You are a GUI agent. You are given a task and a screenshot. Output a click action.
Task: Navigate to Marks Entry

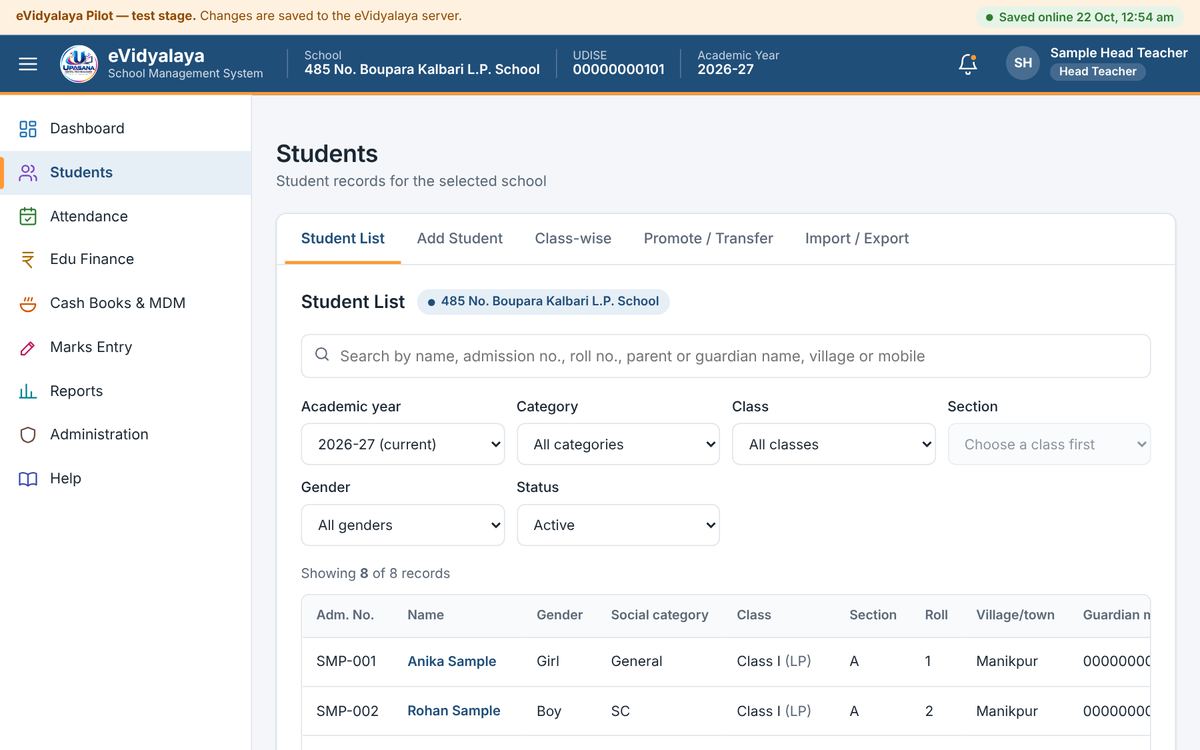coord(125,347)
